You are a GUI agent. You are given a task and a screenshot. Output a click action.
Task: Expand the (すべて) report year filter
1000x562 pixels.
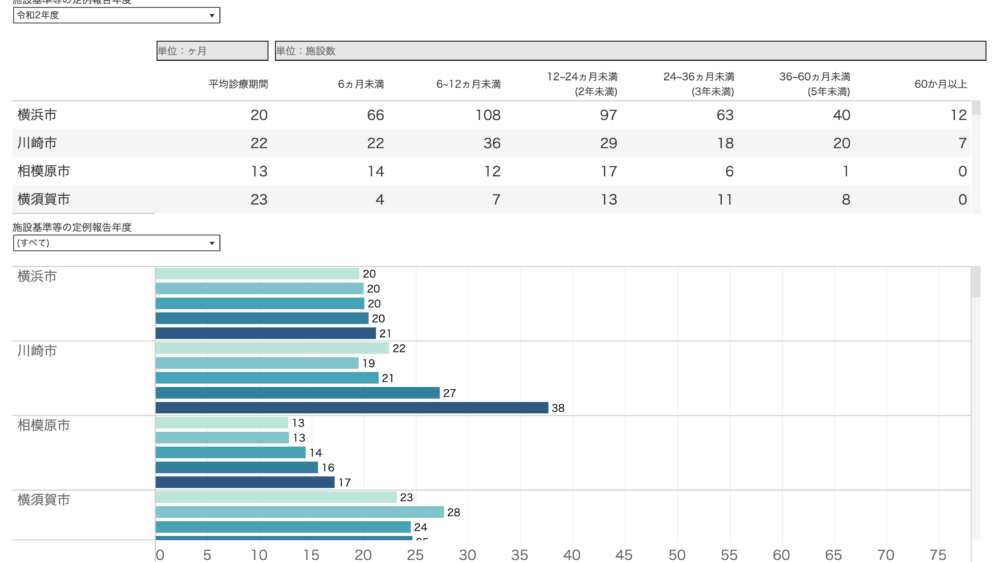[116, 243]
